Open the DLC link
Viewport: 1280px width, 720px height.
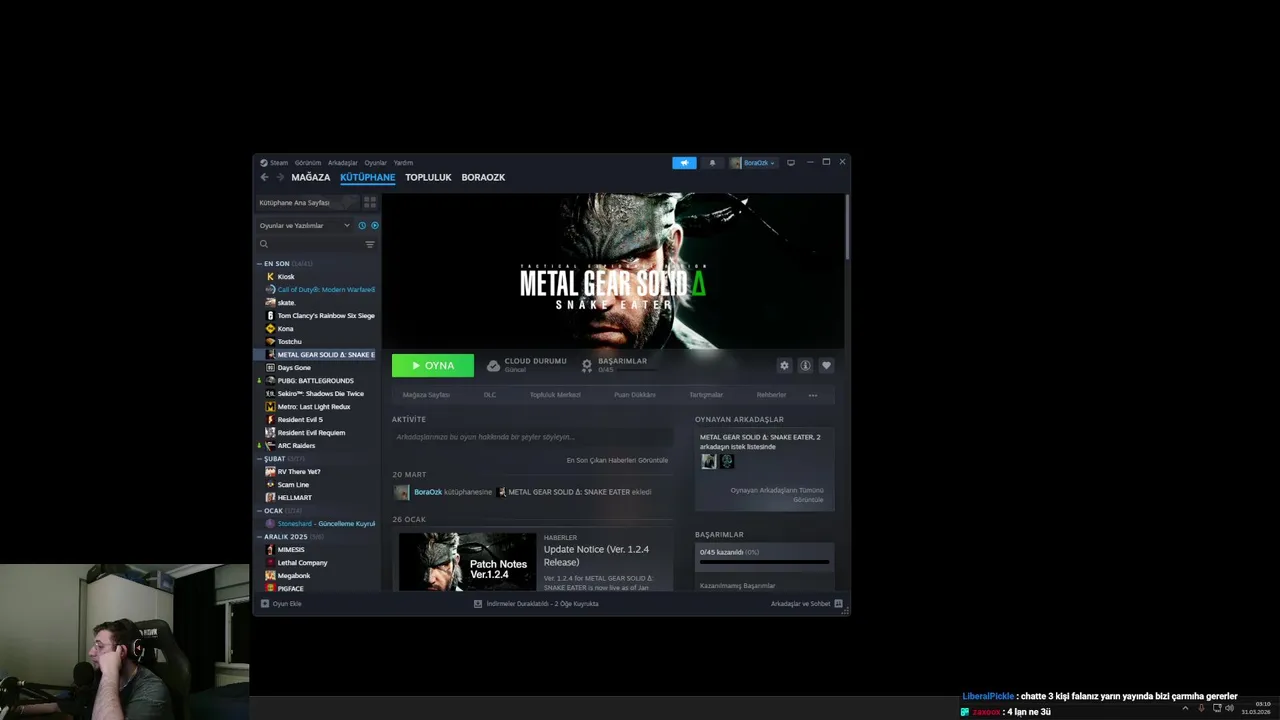(x=490, y=395)
